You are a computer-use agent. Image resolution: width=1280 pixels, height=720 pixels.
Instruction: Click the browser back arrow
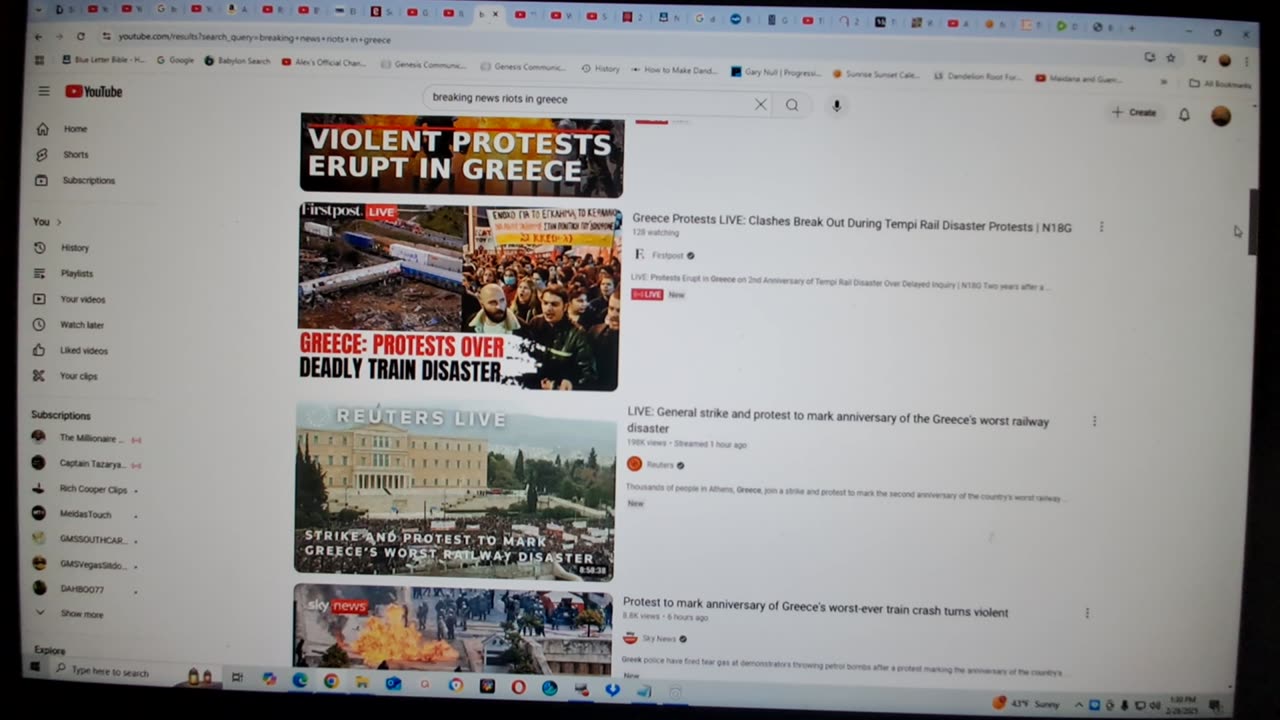pos(38,37)
